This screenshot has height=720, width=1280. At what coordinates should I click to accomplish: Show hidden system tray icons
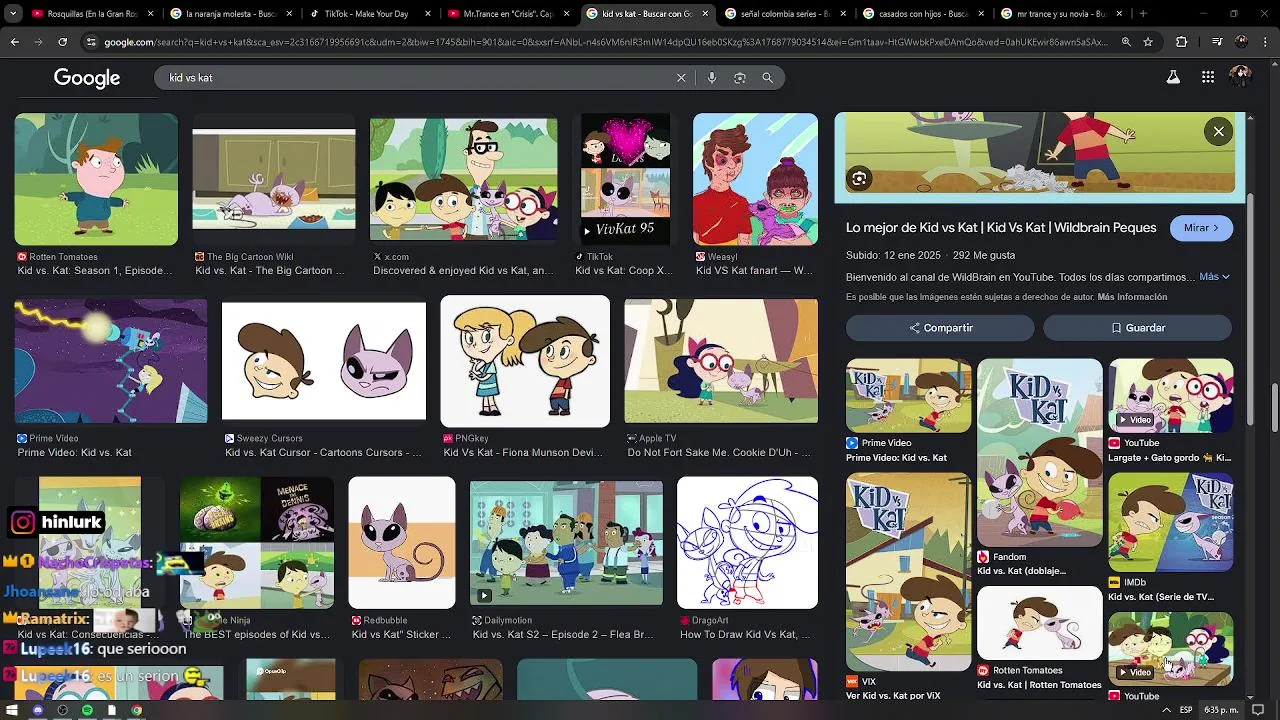tap(1166, 710)
